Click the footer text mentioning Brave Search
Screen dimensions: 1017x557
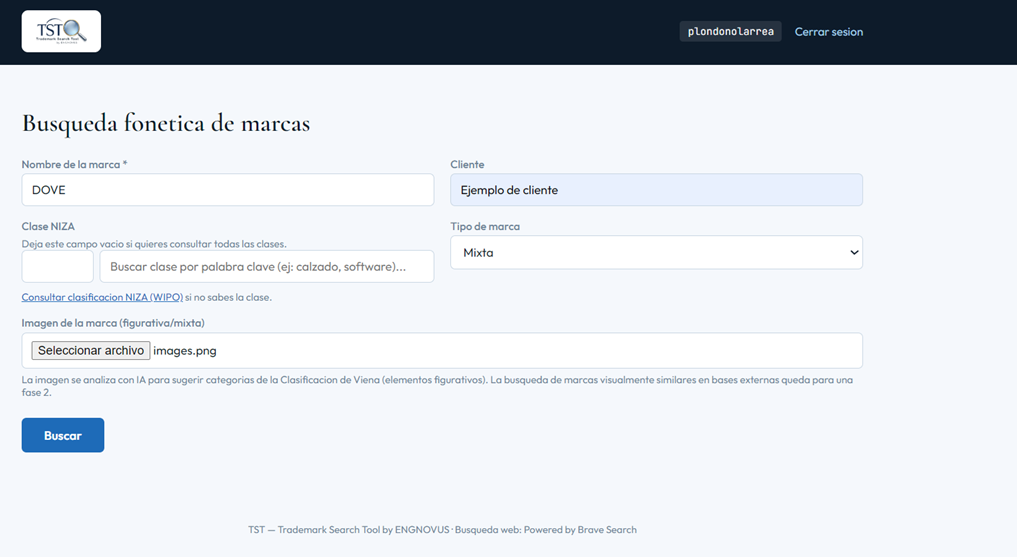[442, 530]
